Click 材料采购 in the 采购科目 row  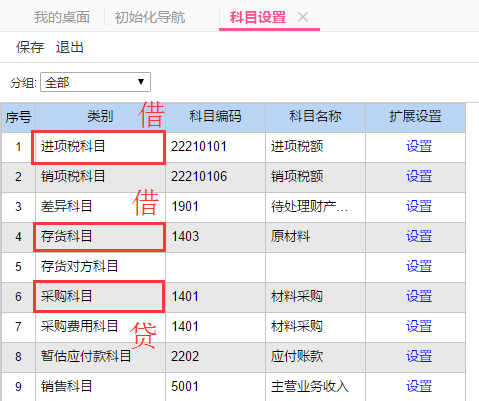(x=315, y=297)
